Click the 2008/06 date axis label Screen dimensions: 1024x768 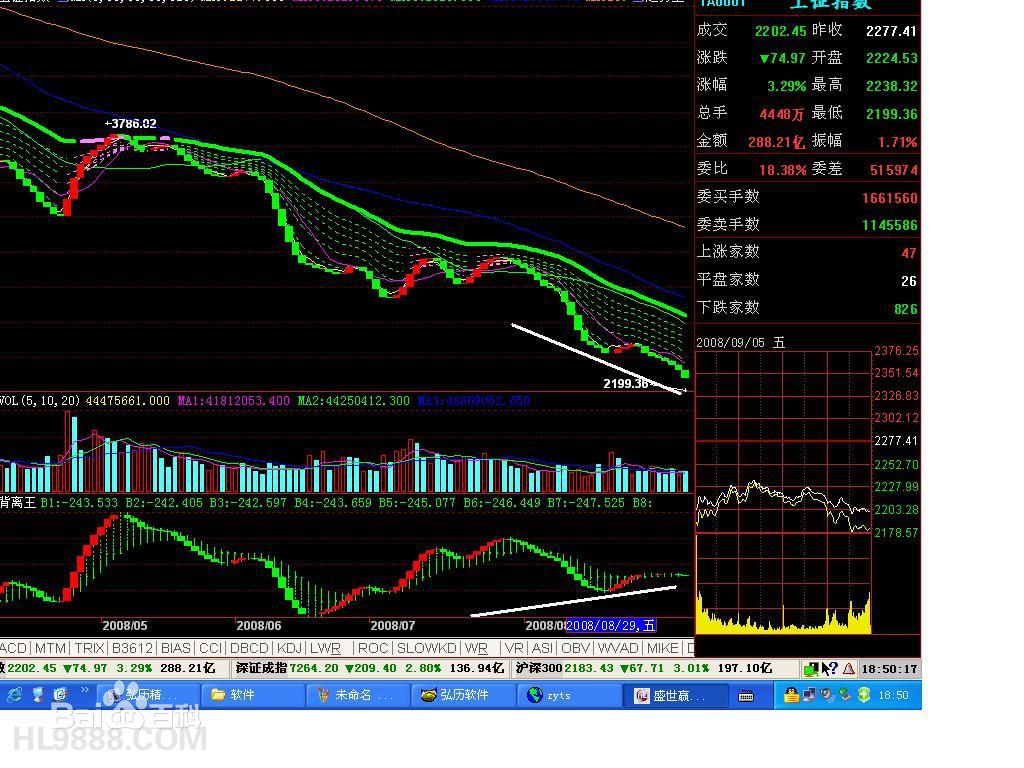259,626
